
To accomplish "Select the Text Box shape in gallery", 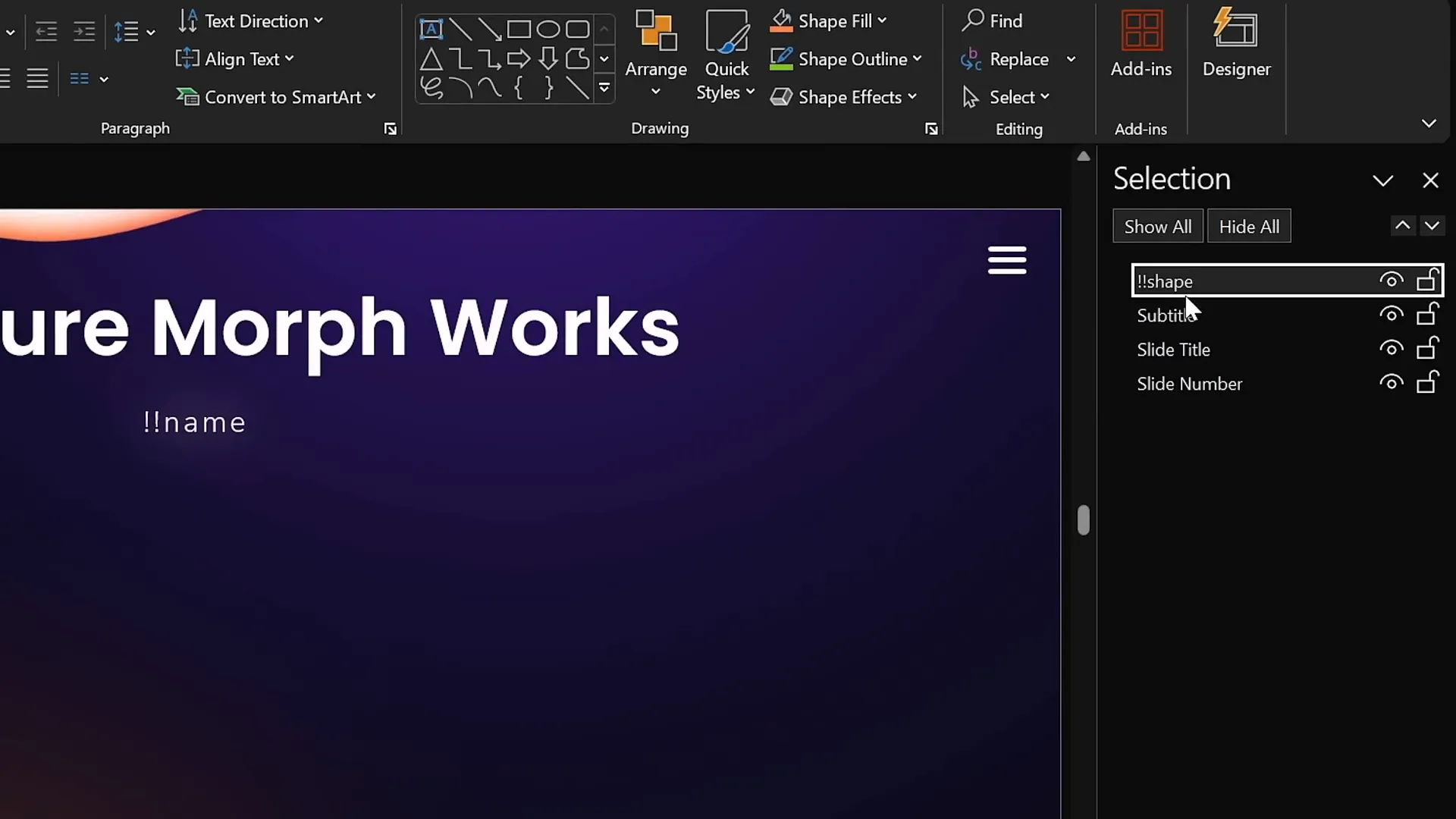I will pyautogui.click(x=431, y=30).
